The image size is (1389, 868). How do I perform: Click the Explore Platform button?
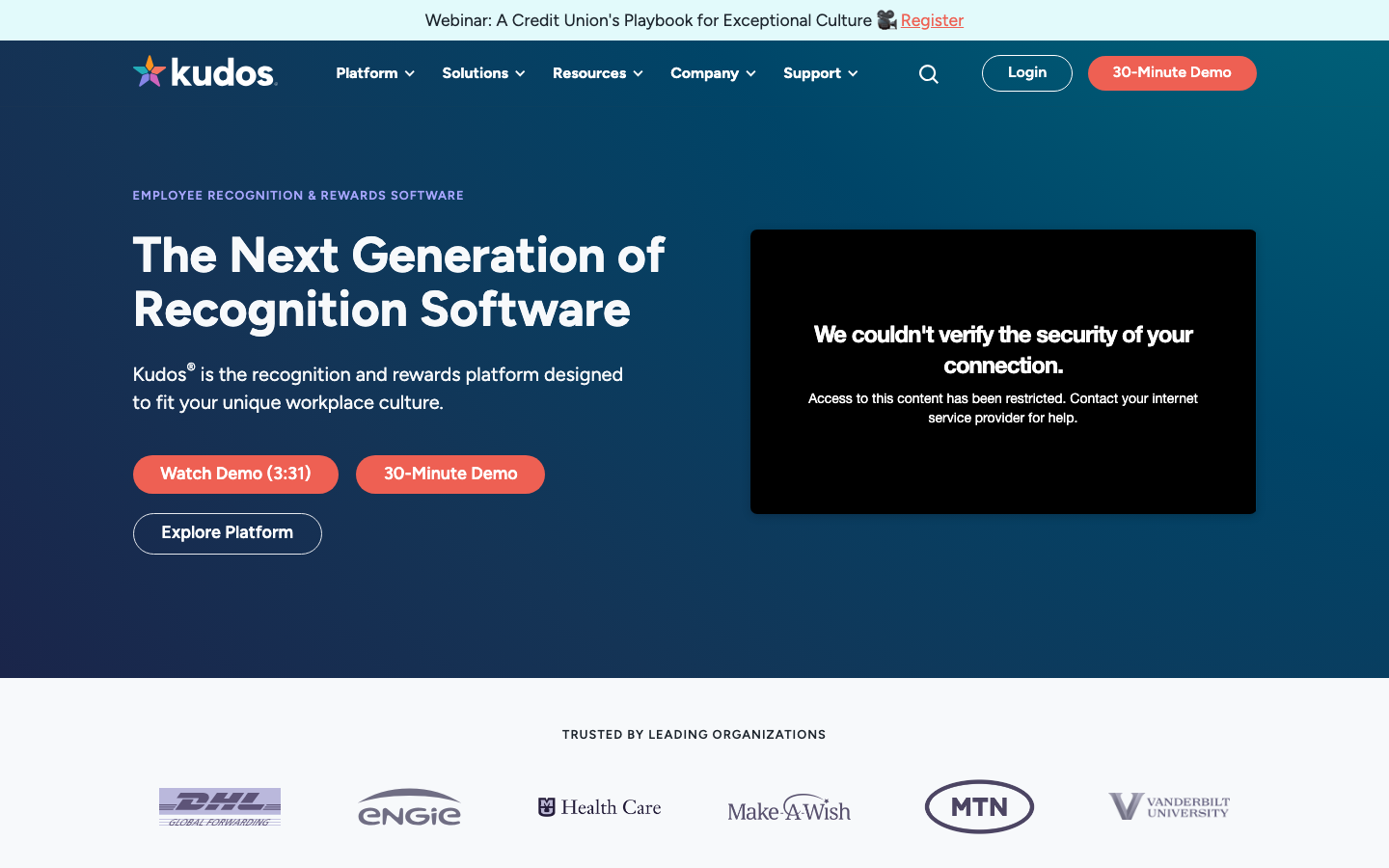[228, 533]
